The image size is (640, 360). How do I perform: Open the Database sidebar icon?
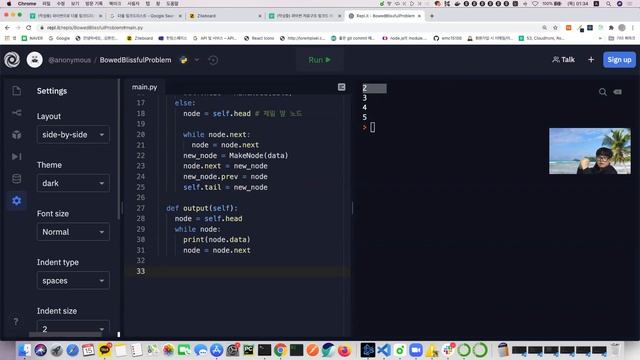click(x=16, y=178)
